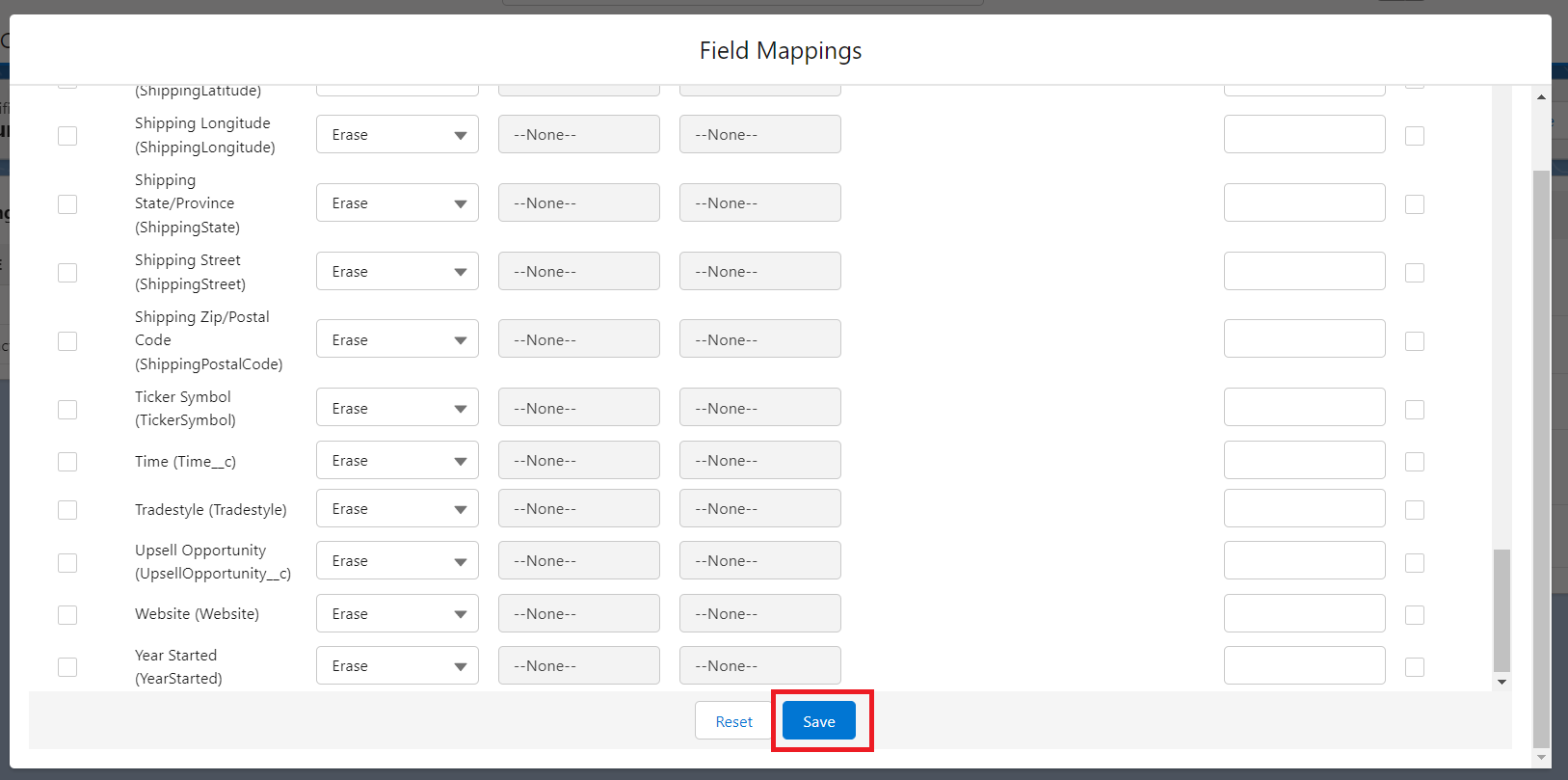Focus the text input for Shipping Zip/Postal Code
1568x780 pixels.
[x=1304, y=339]
